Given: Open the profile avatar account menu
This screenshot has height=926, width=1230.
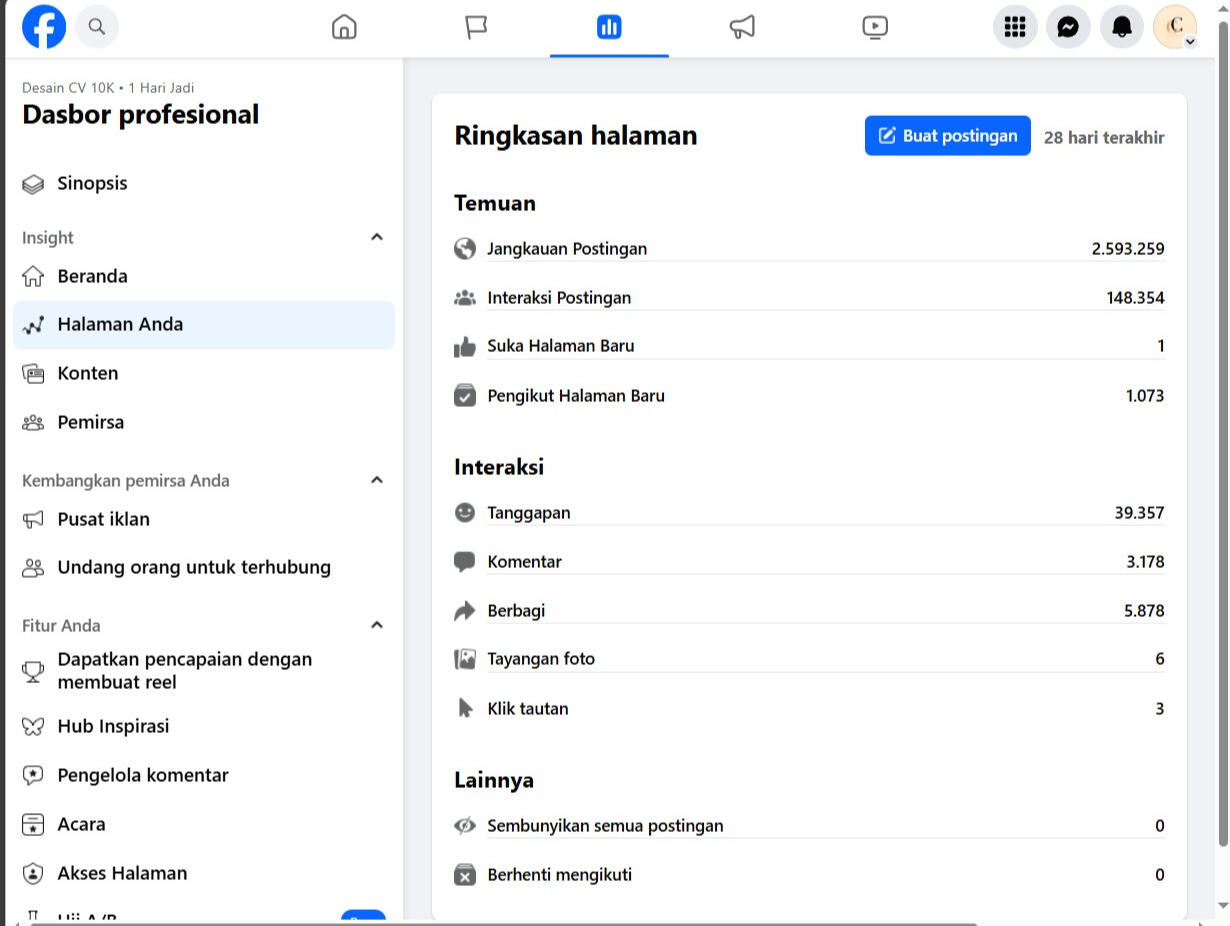Looking at the screenshot, I should pos(1175,27).
